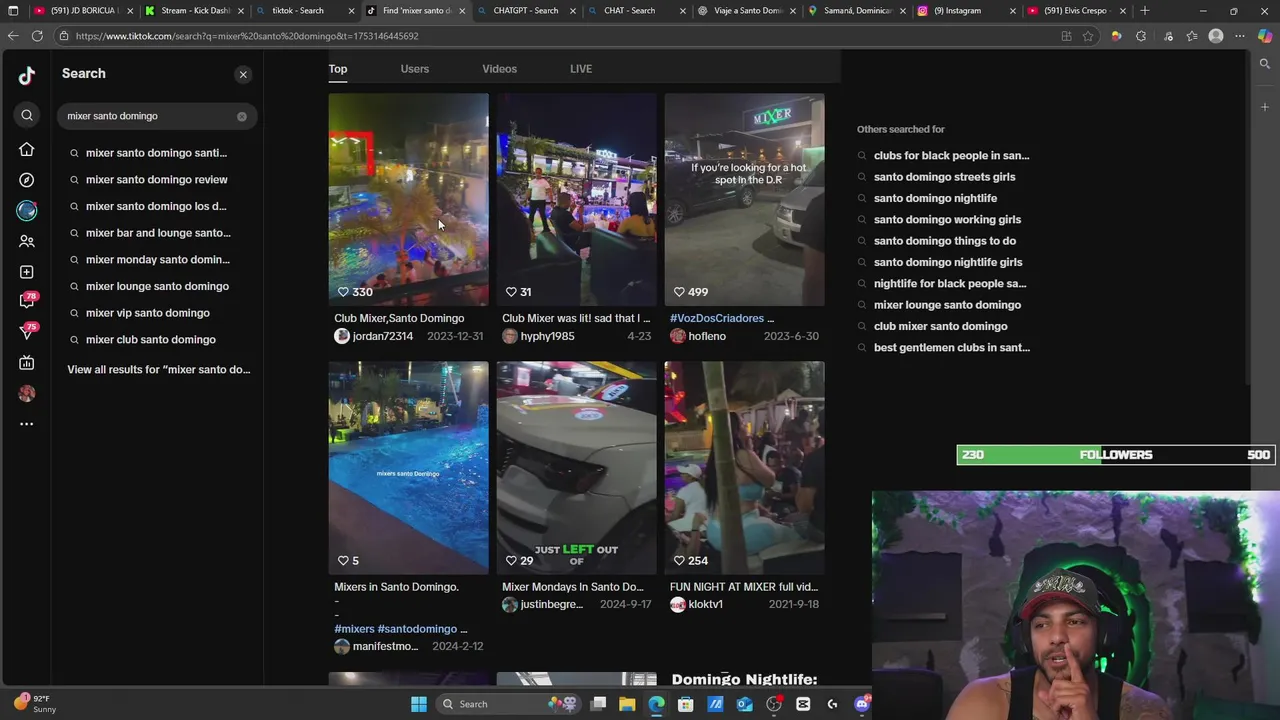Open the Edge Copilot icon
The width and height of the screenshot is (1280, 720).
pyautogui.click(x=1265, y=36)
